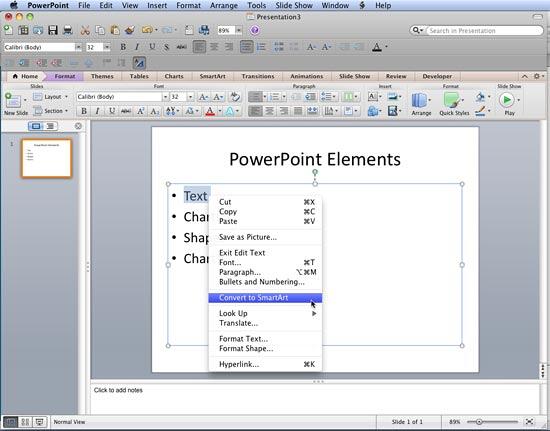Choose Convert to SmartArt in context menu
Image resolution: width=550 pixels, height=431 pixels.
[265, 298]
